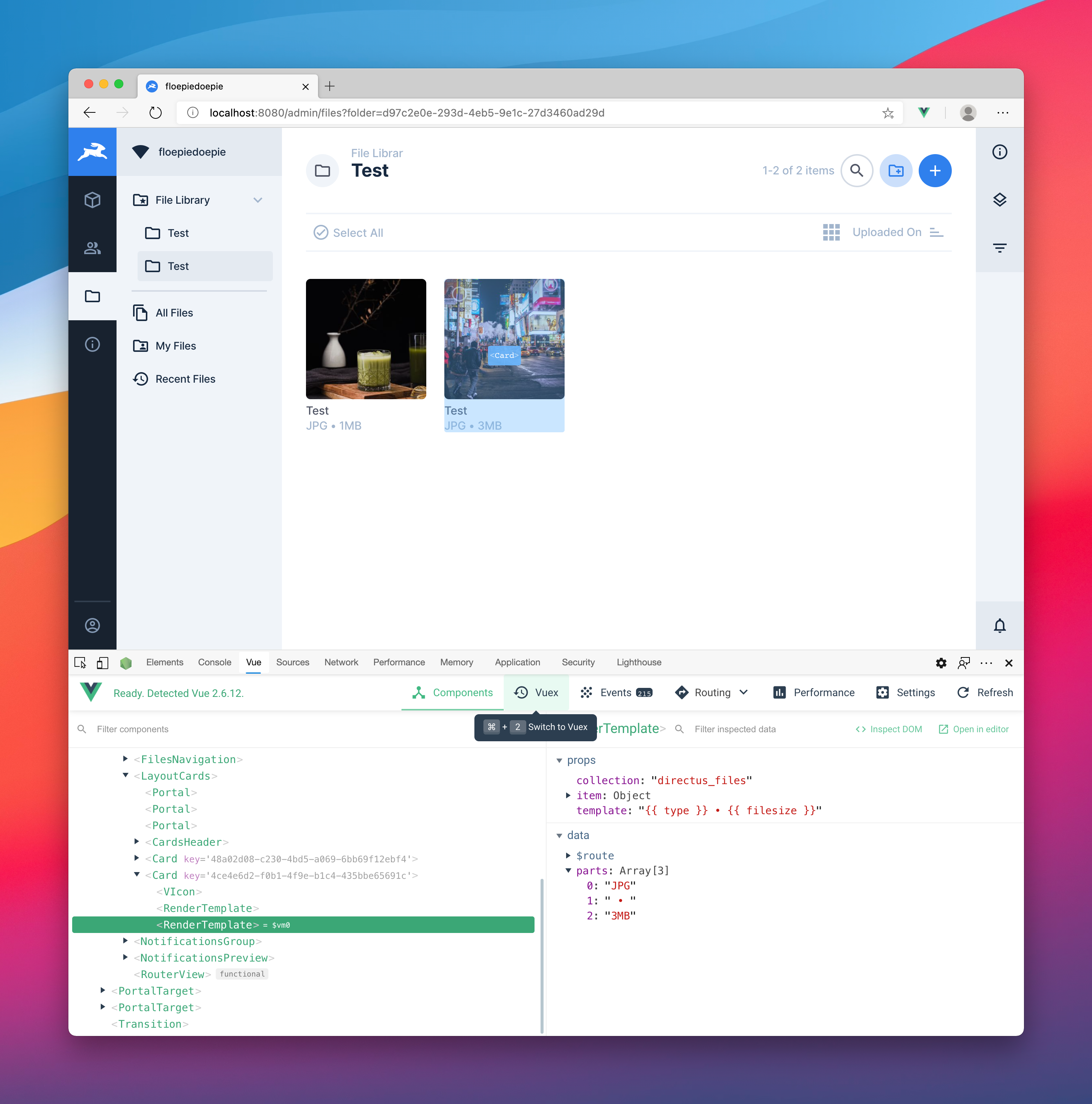The image size is (1092, 1104).
Task: Collapse the parts Array data entry
Action: click(x=568, y=870)
